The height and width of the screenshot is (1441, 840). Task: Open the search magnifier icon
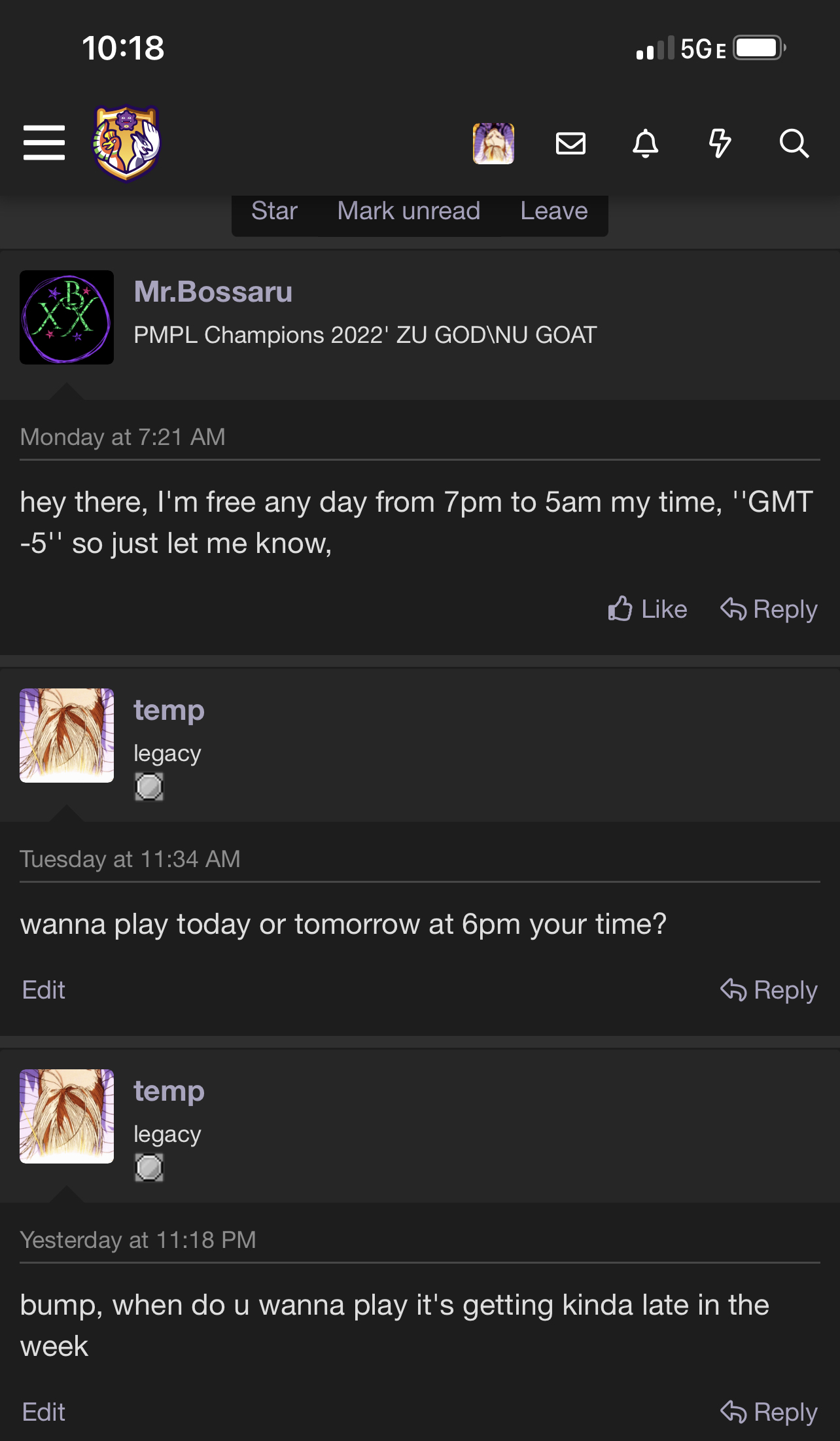tap(794, 143)
